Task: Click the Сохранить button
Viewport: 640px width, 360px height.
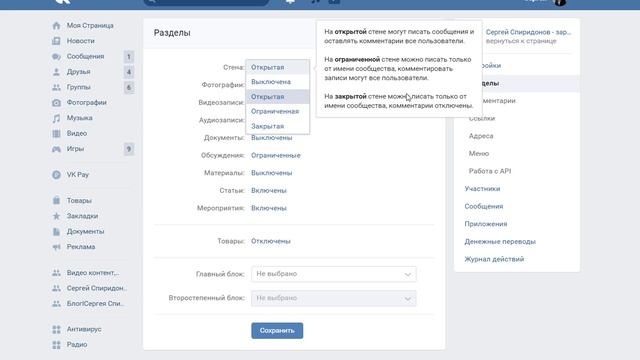Action: (277, 331)
